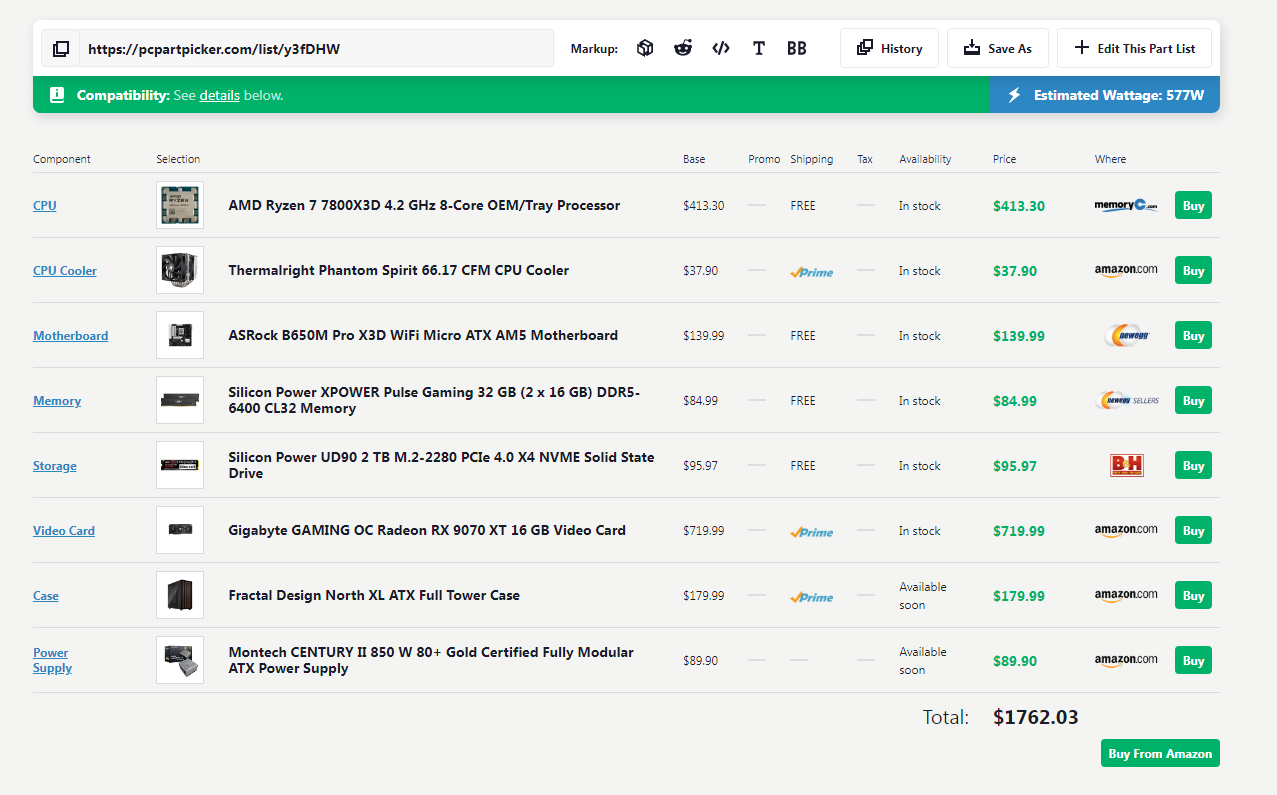Click Prime shipping icon in CPU Cooler row
This screenshot has height=795, width=1277.
pos(811,271)
